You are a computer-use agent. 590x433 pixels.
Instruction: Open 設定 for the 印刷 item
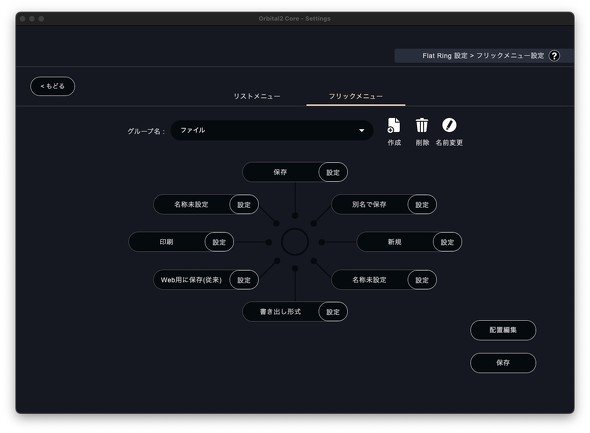(x=219, y=242)
